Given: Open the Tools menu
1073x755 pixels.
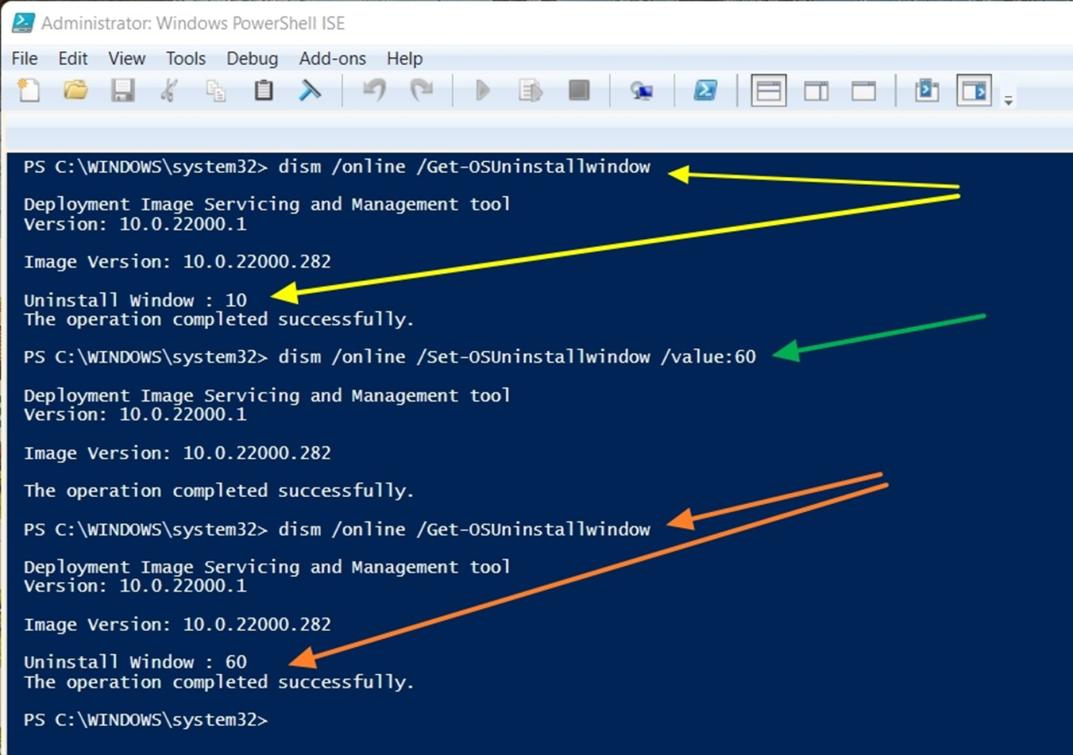Looking at the screenshot, I should (x=186, y=59).
